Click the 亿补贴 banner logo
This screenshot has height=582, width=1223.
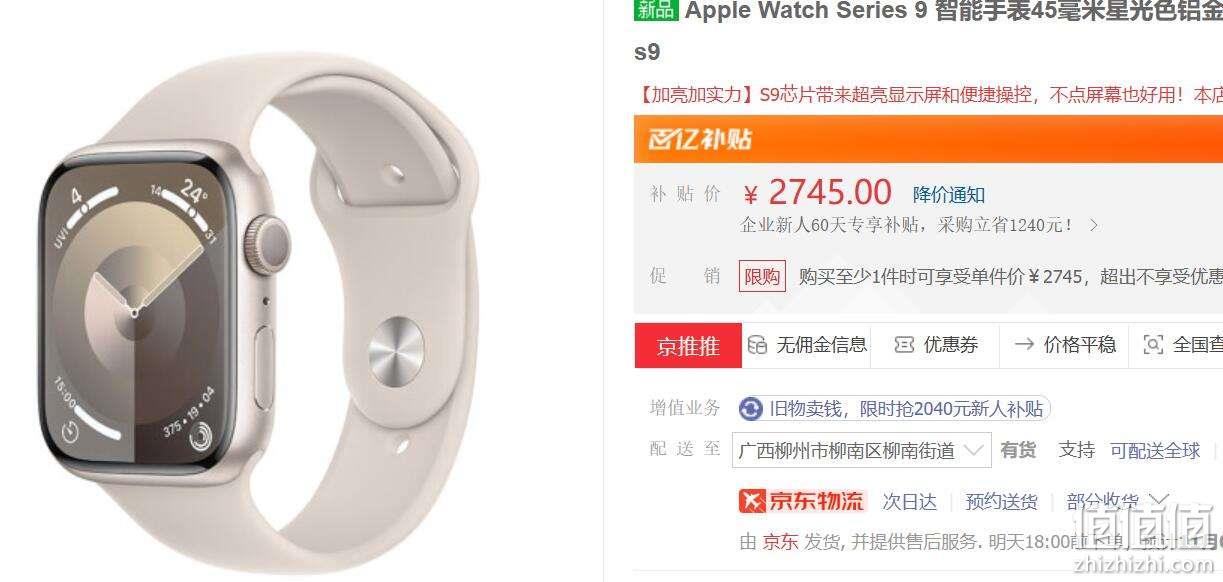pos(700,139)
